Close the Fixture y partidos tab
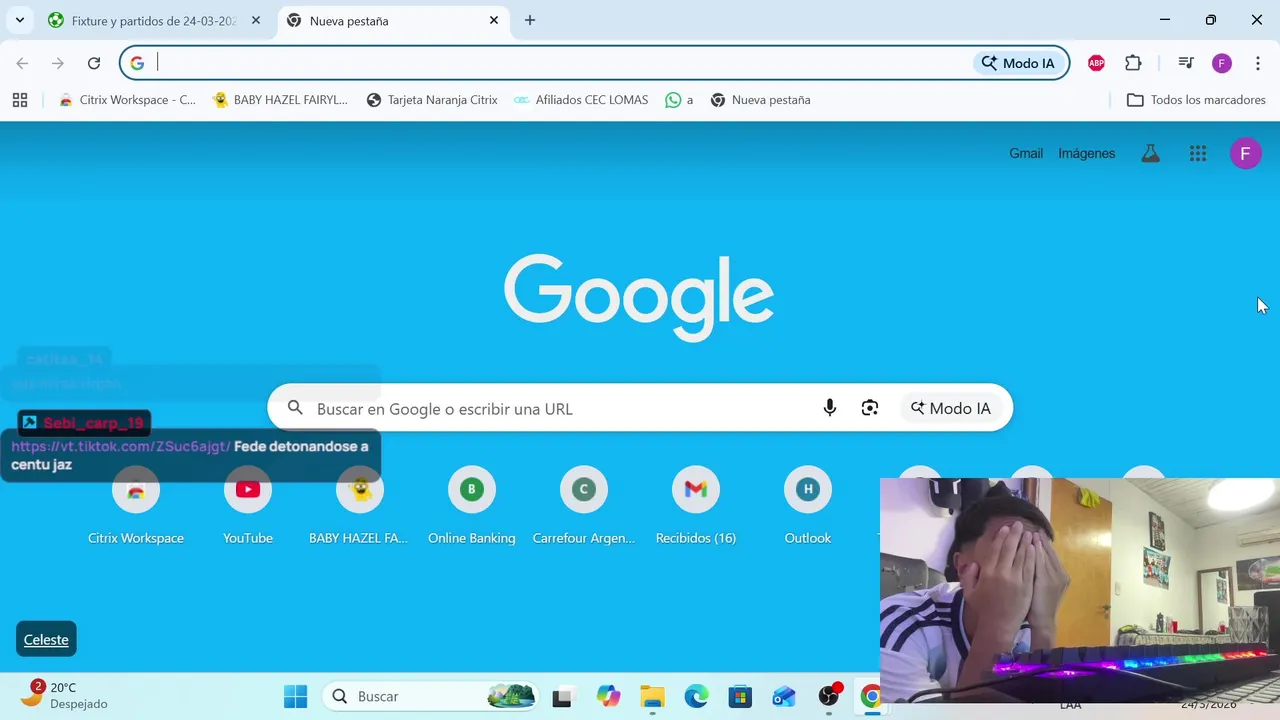This screenshot has height=720, width=1280. point(256,20)
